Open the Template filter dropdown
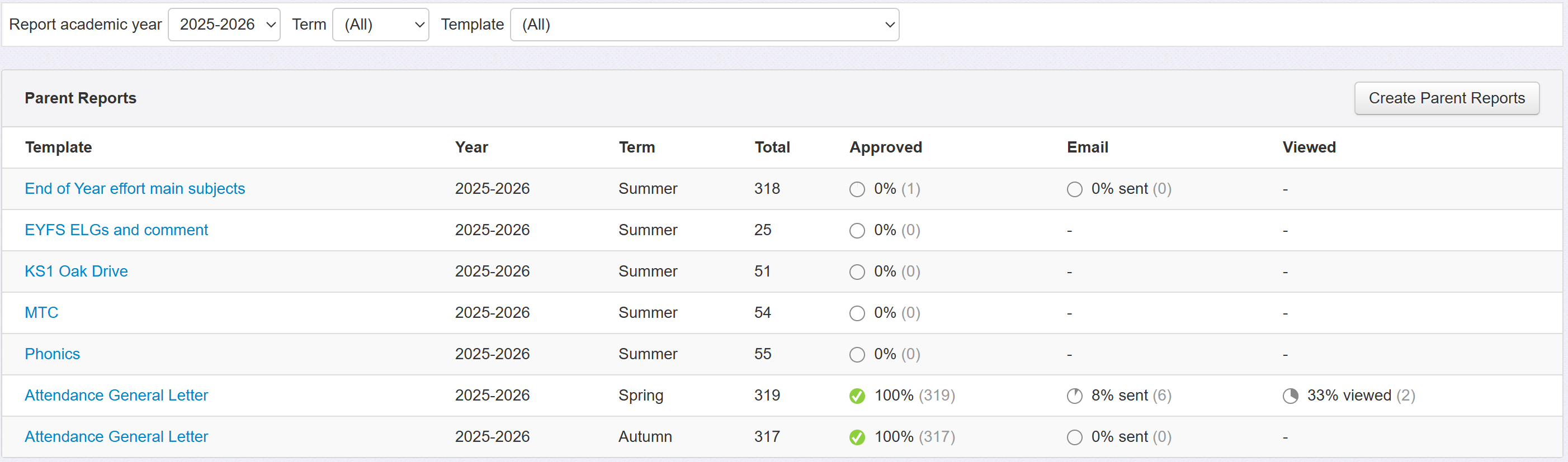Screen dimensions: 1568x462 pos(704,25)
